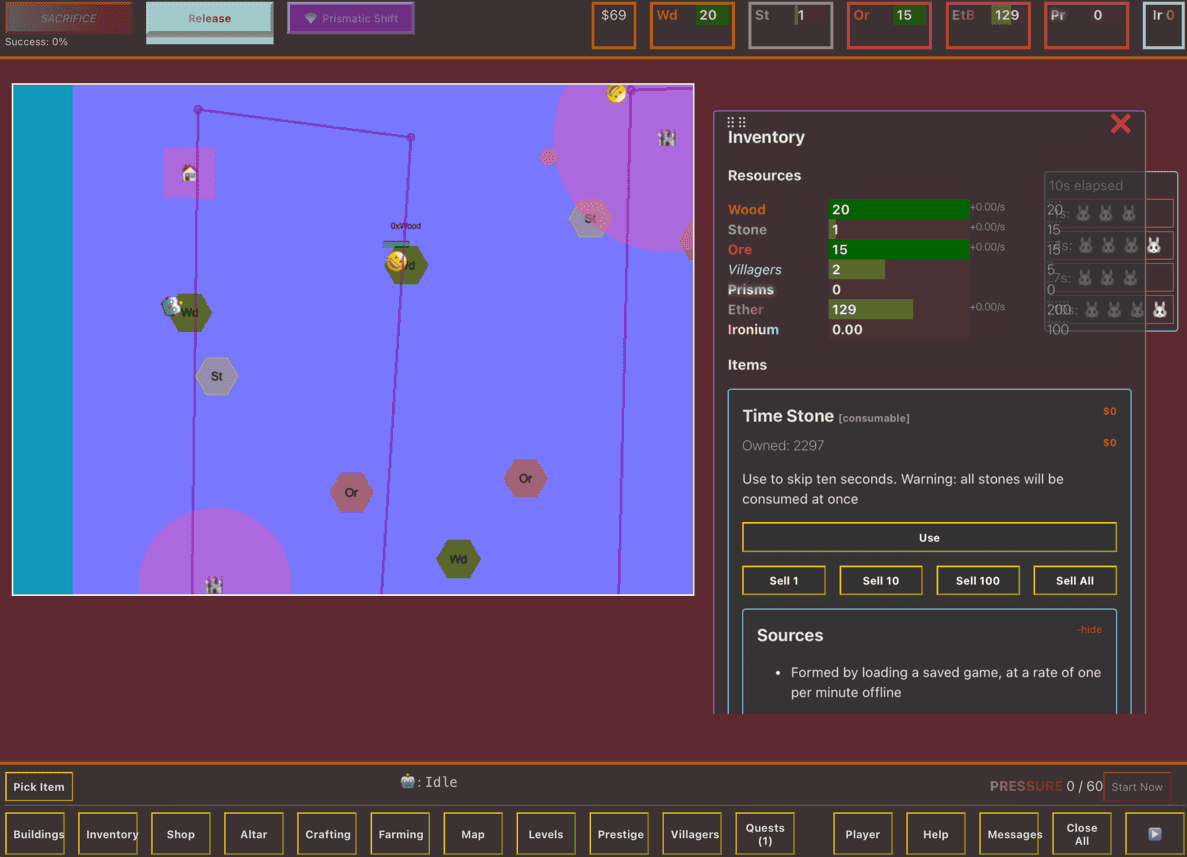Click the house icon on the map
Screen dimensions: 1187x857
coord(190,173)
